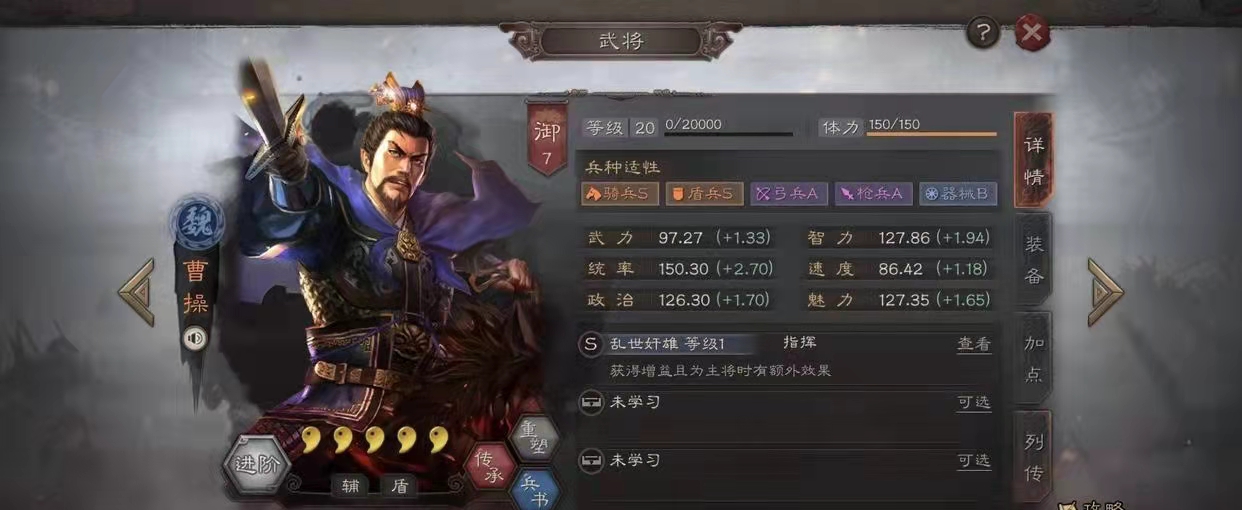Image resolution: width=1242 pixels, height=510 pixels.
Task: Select the 骑兵S troop aptitude tag
Action: [x=620, y=194]
